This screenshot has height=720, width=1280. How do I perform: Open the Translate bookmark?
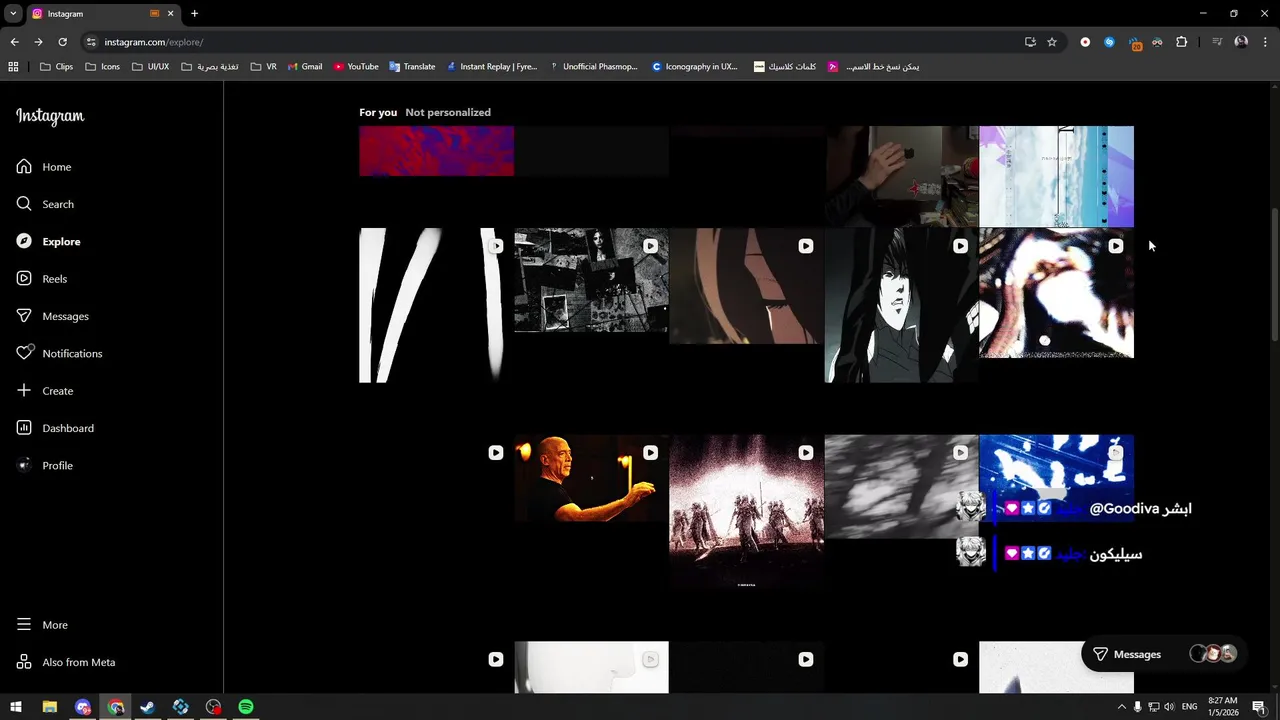click(x=412, y=67)
